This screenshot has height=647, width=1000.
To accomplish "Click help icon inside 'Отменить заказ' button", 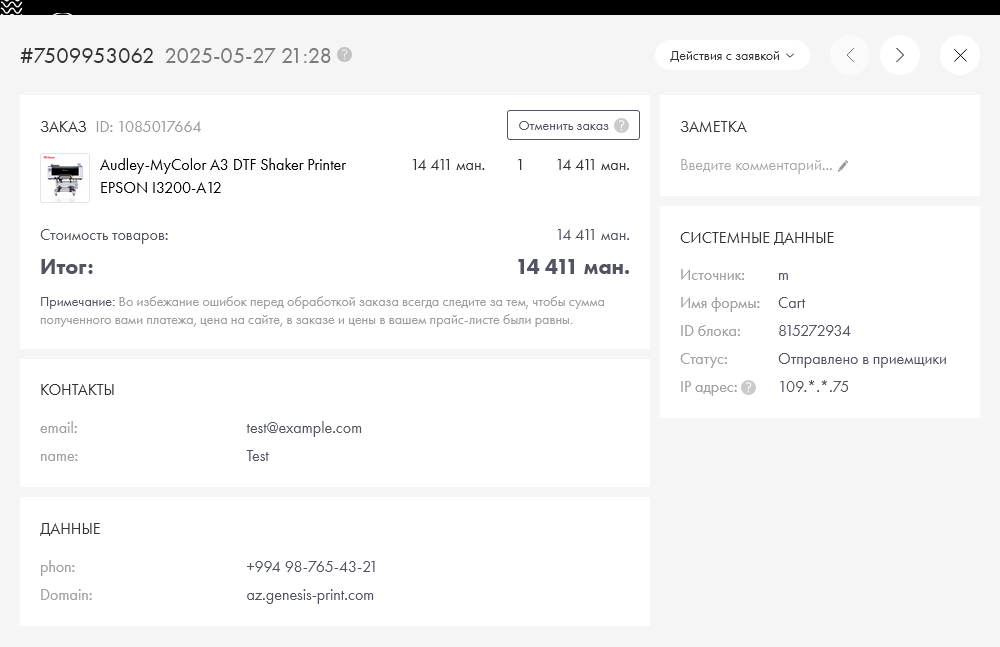I will tap(621, 126).
